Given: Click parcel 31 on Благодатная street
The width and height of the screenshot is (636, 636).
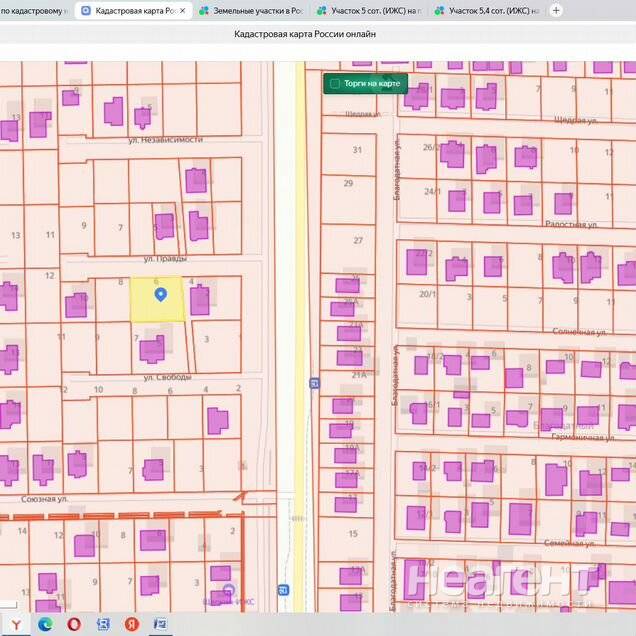Looking at the screenshot, I should pos(357,149).
